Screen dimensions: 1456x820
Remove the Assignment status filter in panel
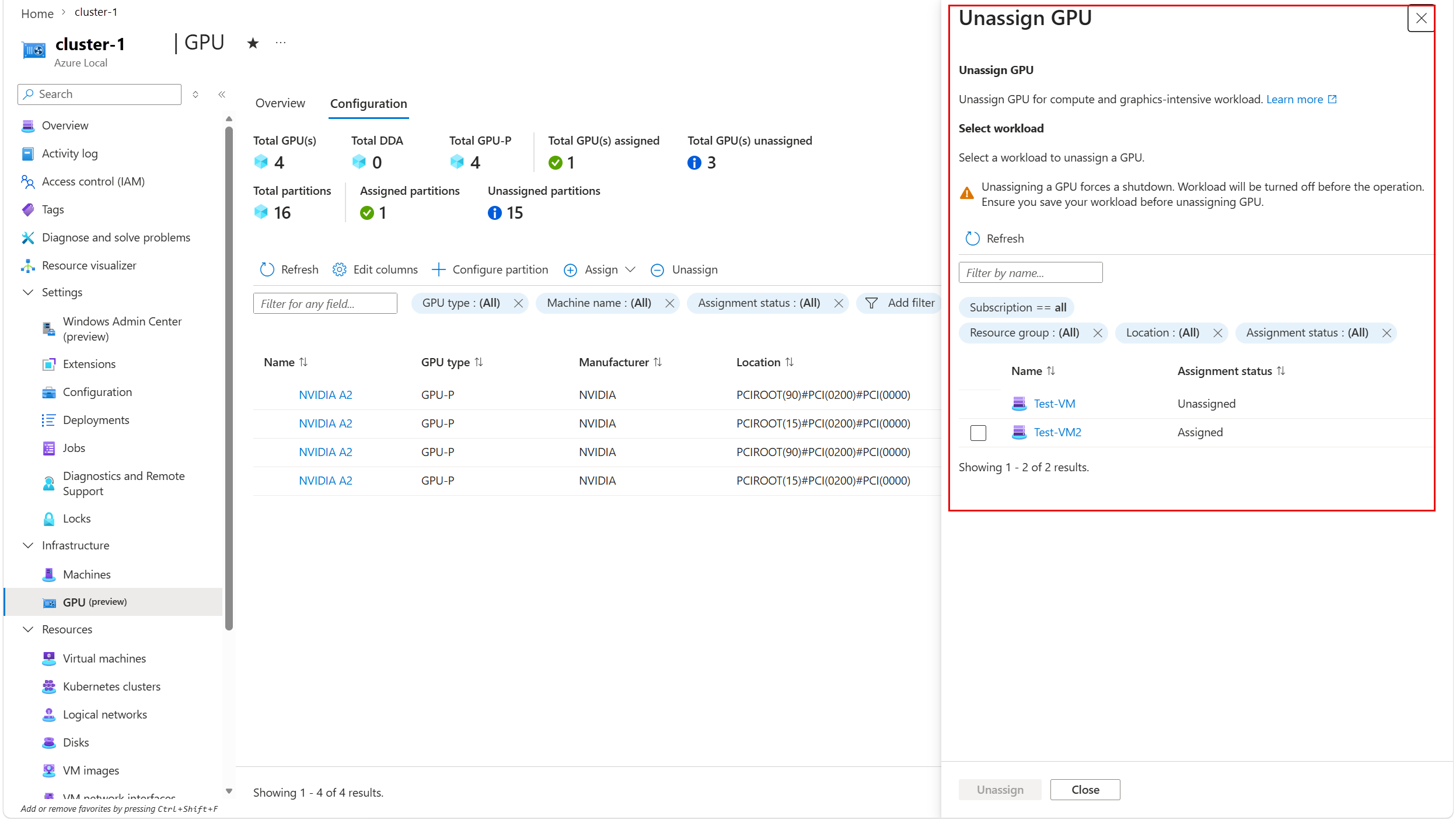pos(1387,333)
